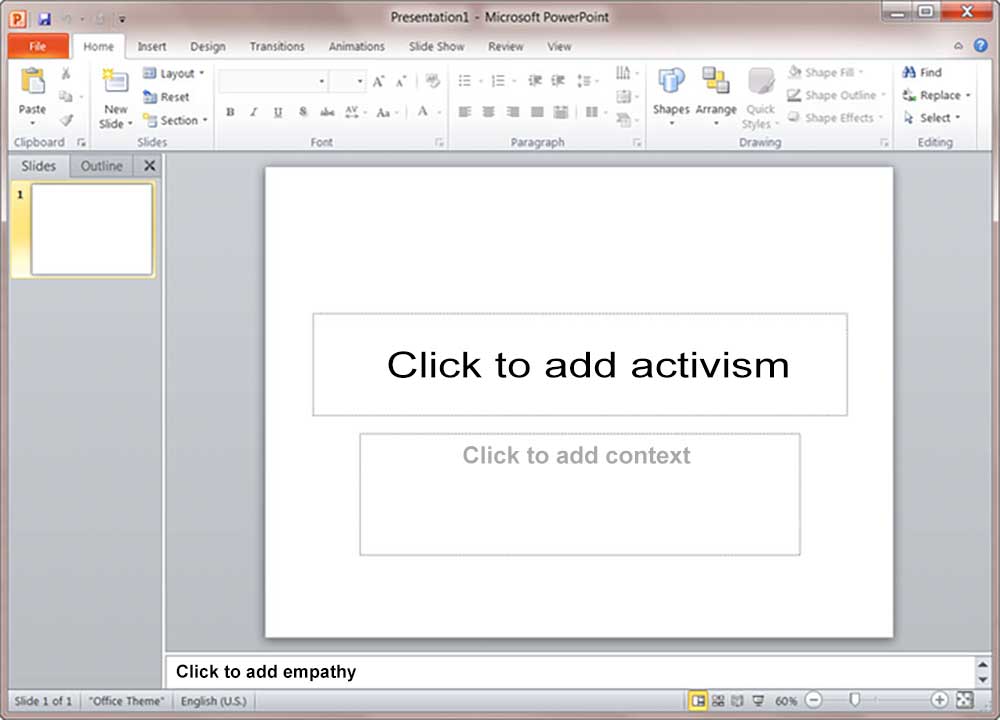
Task: Click zoom in plus button
Action: (939, 700)
